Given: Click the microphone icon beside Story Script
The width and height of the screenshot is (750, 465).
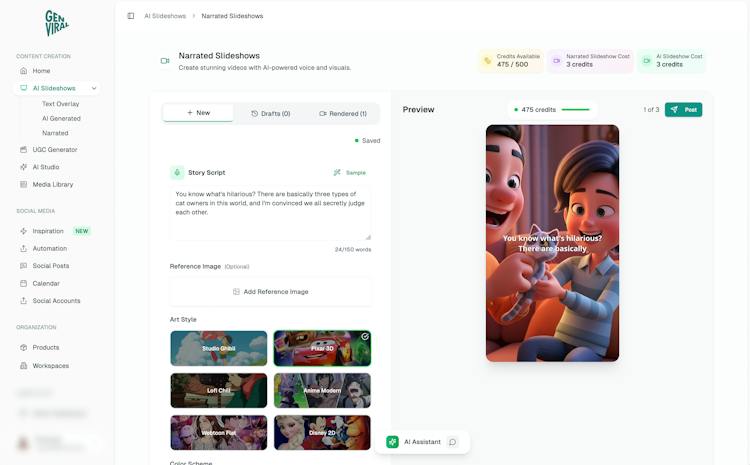Looking at the screenshot, I should pyautogui.click(x=177, y=172).
